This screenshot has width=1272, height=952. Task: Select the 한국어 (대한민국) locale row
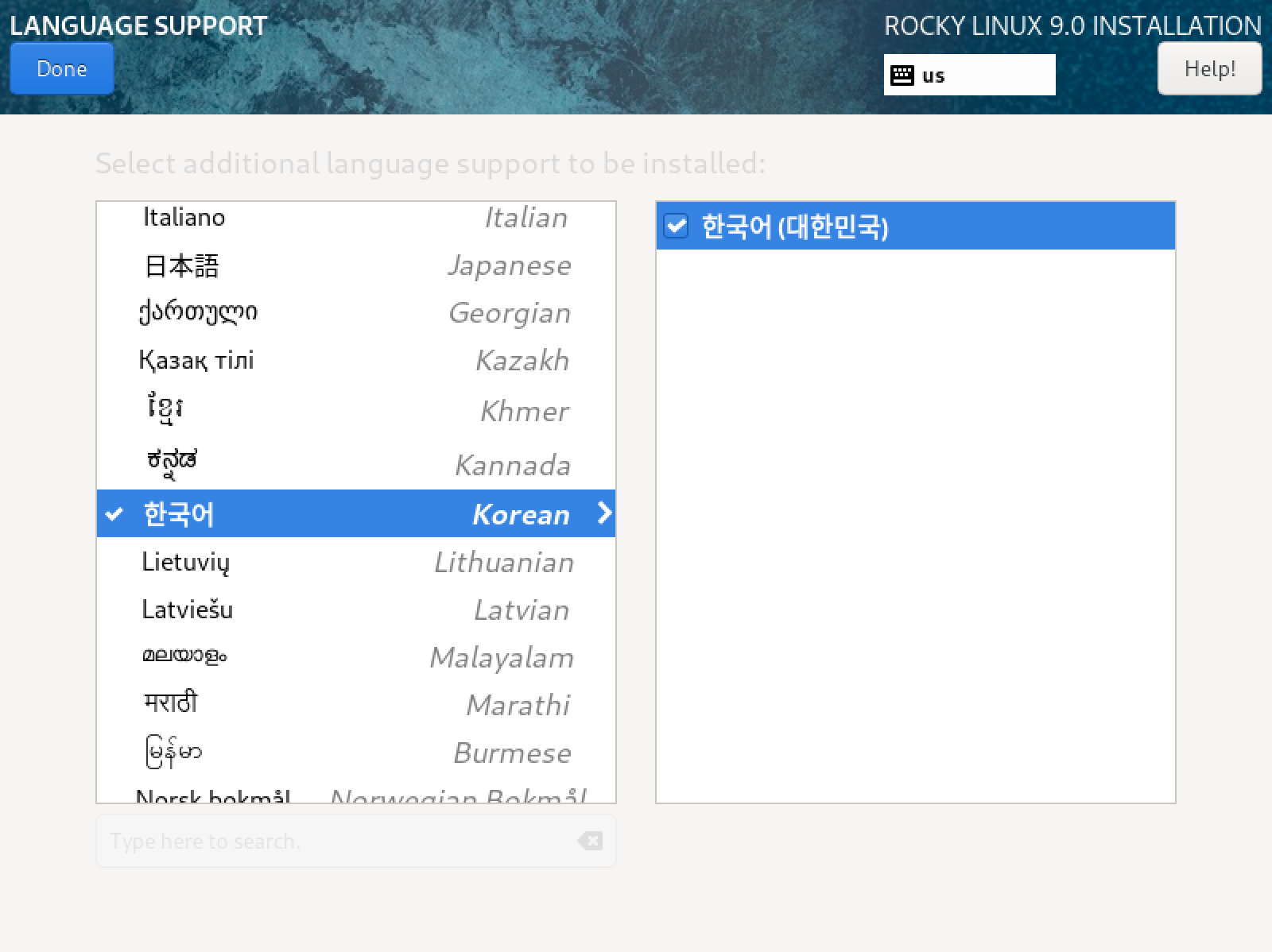click(x=915, y=226)
